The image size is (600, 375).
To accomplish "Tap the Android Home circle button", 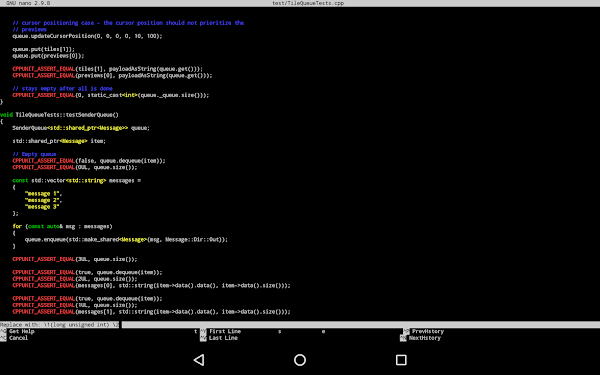I will pos(300,360).
